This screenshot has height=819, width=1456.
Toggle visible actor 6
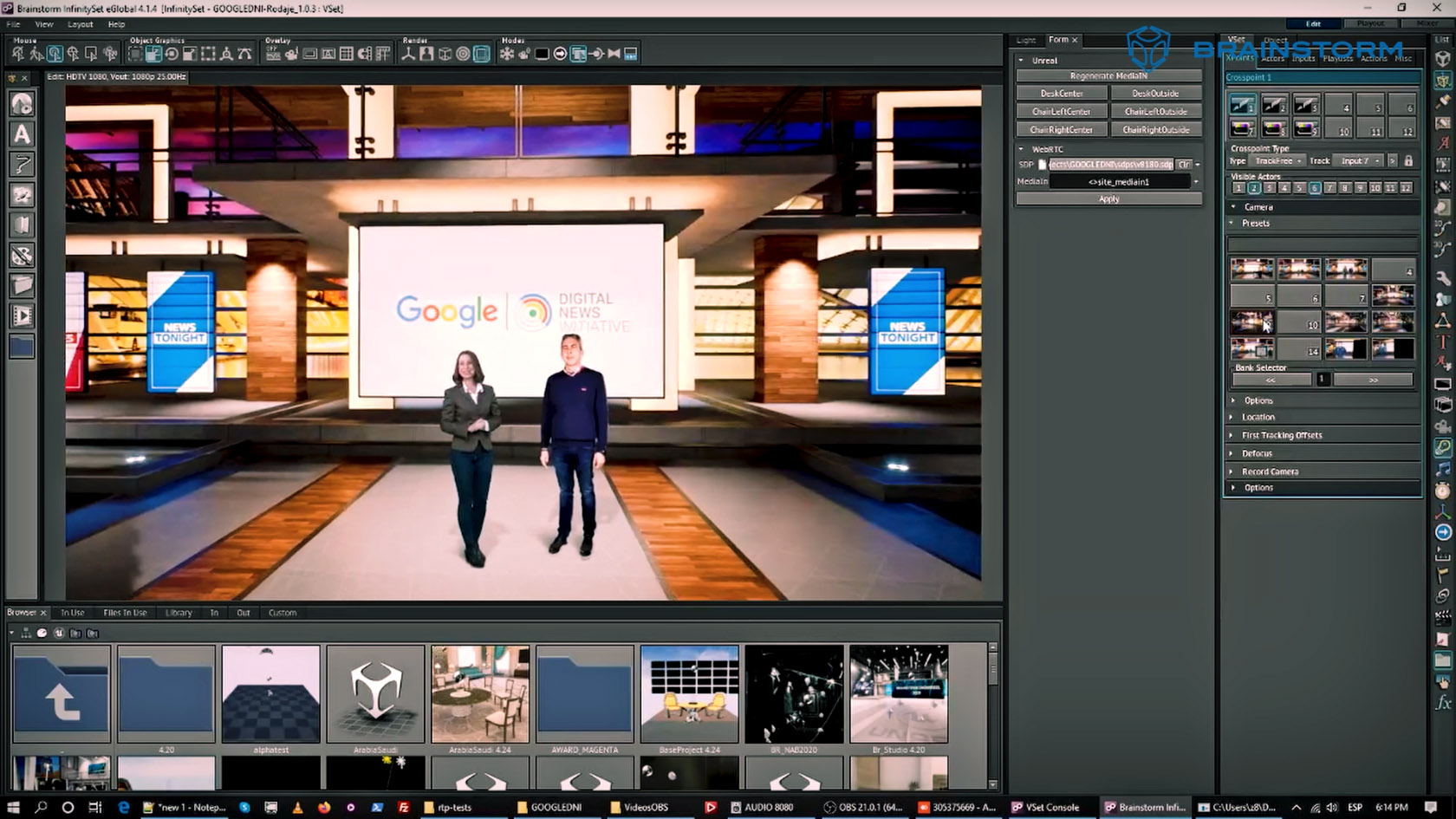tap(1315, 188)
